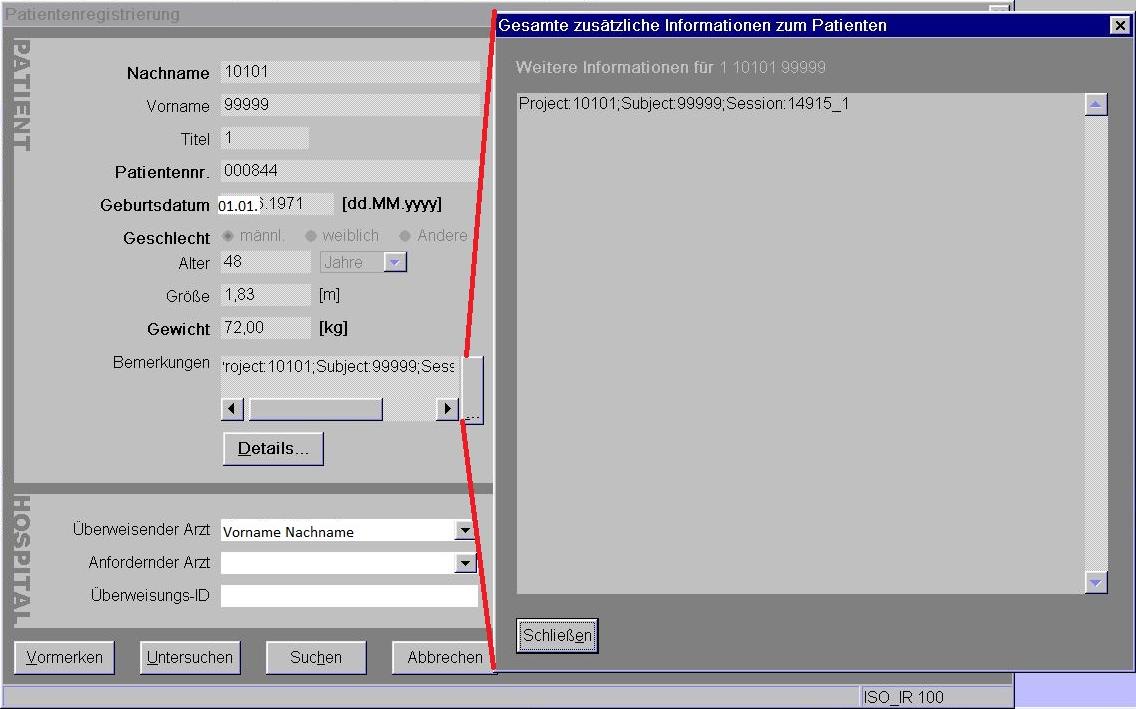Expand the Überweisender Arzt dropdown

(464, 531)
